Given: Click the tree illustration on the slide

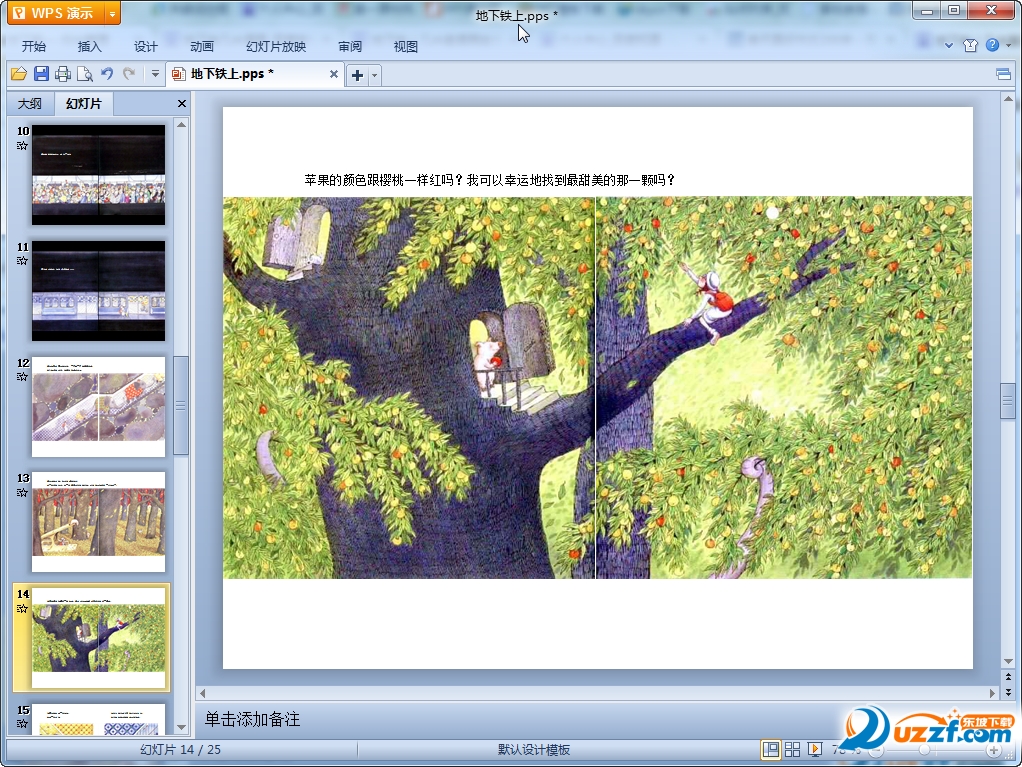Looking at the screenshot, I should tap(597, 387).
